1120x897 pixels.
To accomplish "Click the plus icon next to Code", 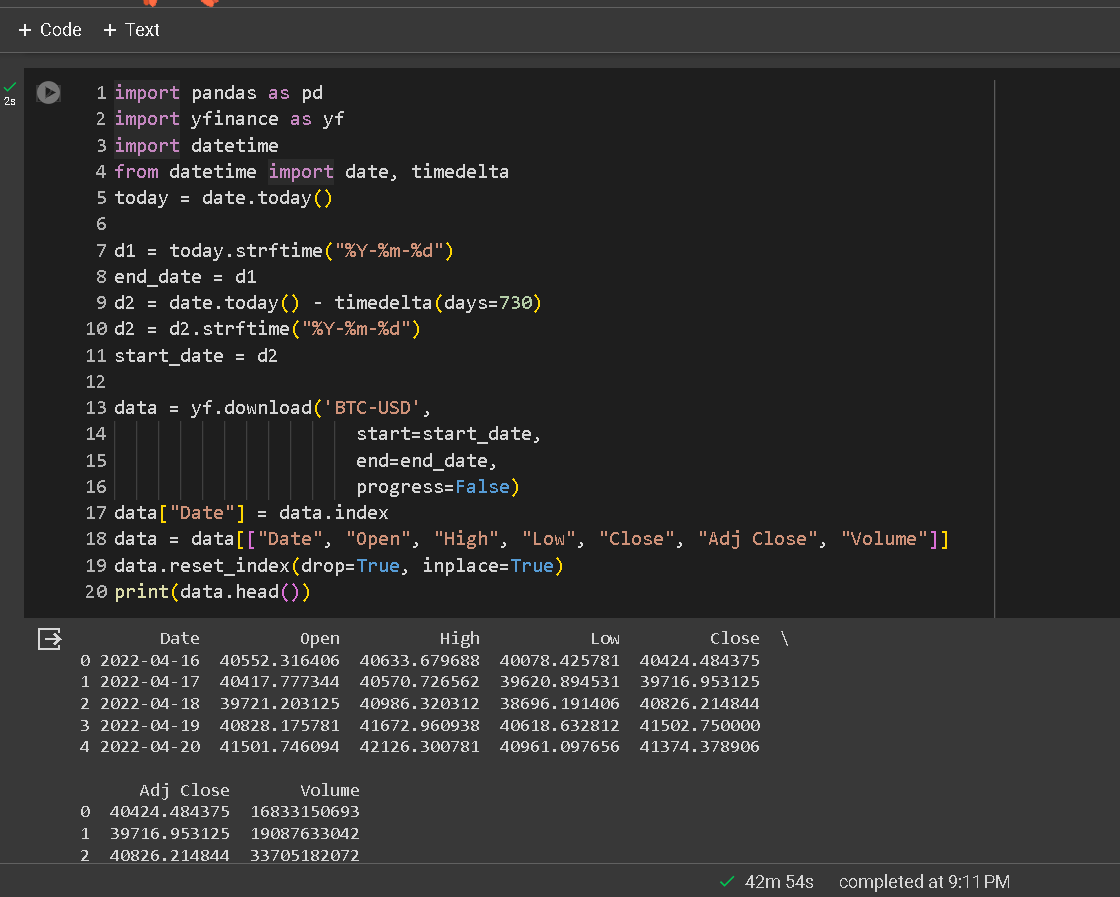I will 25,30.
